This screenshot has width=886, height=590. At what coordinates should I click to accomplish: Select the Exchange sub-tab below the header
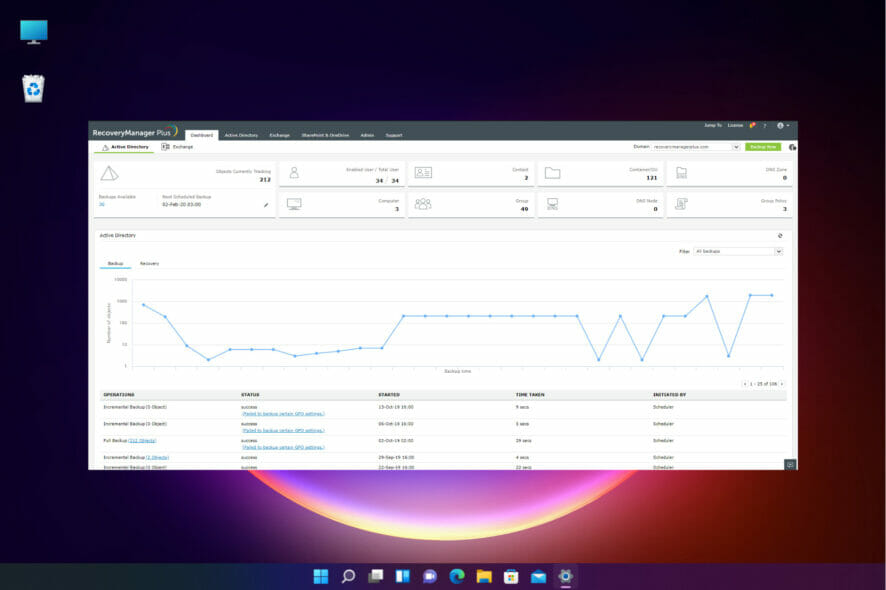pyautogui.click(x=177, y=147)
